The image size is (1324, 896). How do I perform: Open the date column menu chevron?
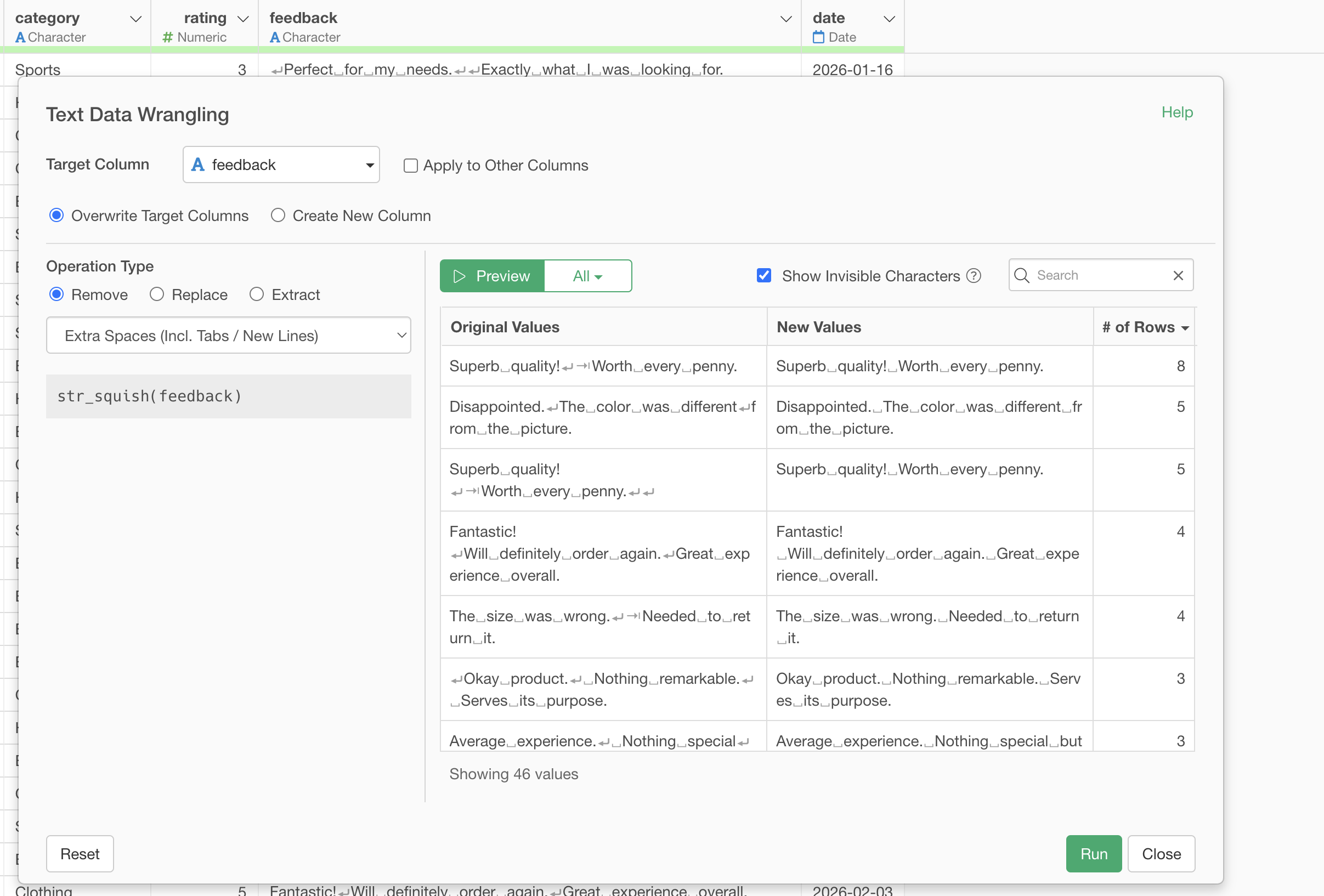click(889, 19)
